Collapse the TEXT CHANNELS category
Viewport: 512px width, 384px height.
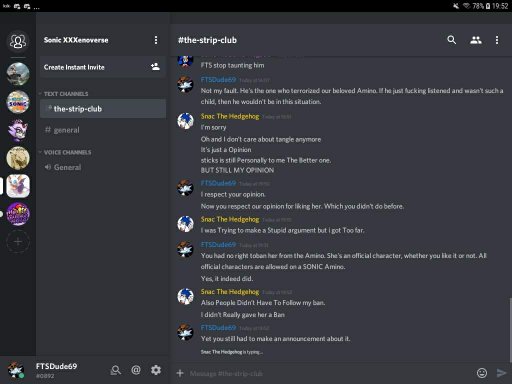click(64, 94)
